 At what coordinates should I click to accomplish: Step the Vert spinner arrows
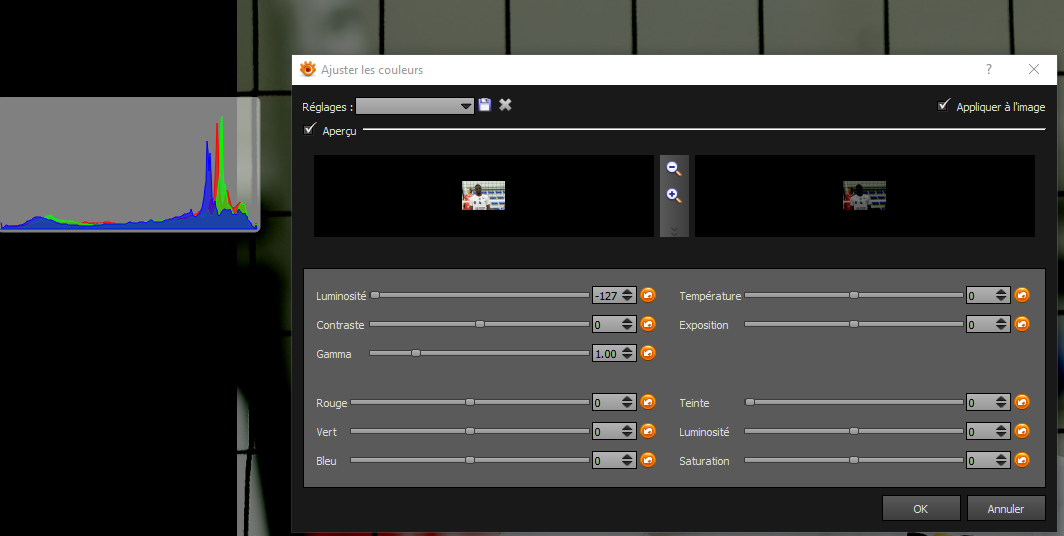[x=628, y=432]
